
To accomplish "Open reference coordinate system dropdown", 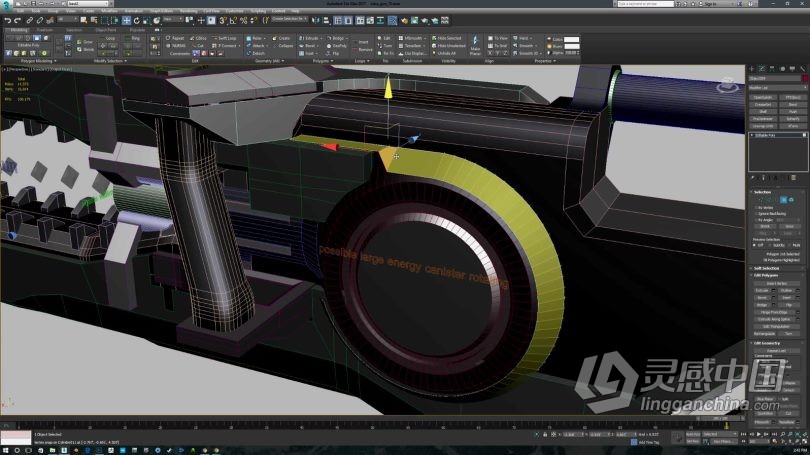I will pyautogui.click(x=174, y=19).
